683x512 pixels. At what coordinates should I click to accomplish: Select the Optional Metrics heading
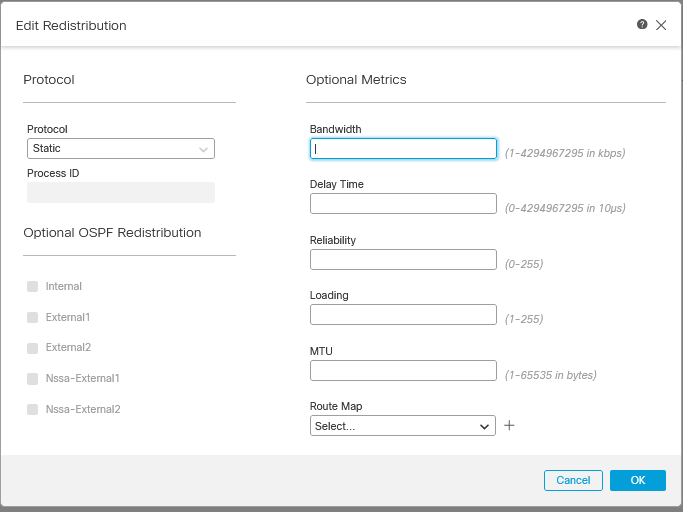[356, 80]
